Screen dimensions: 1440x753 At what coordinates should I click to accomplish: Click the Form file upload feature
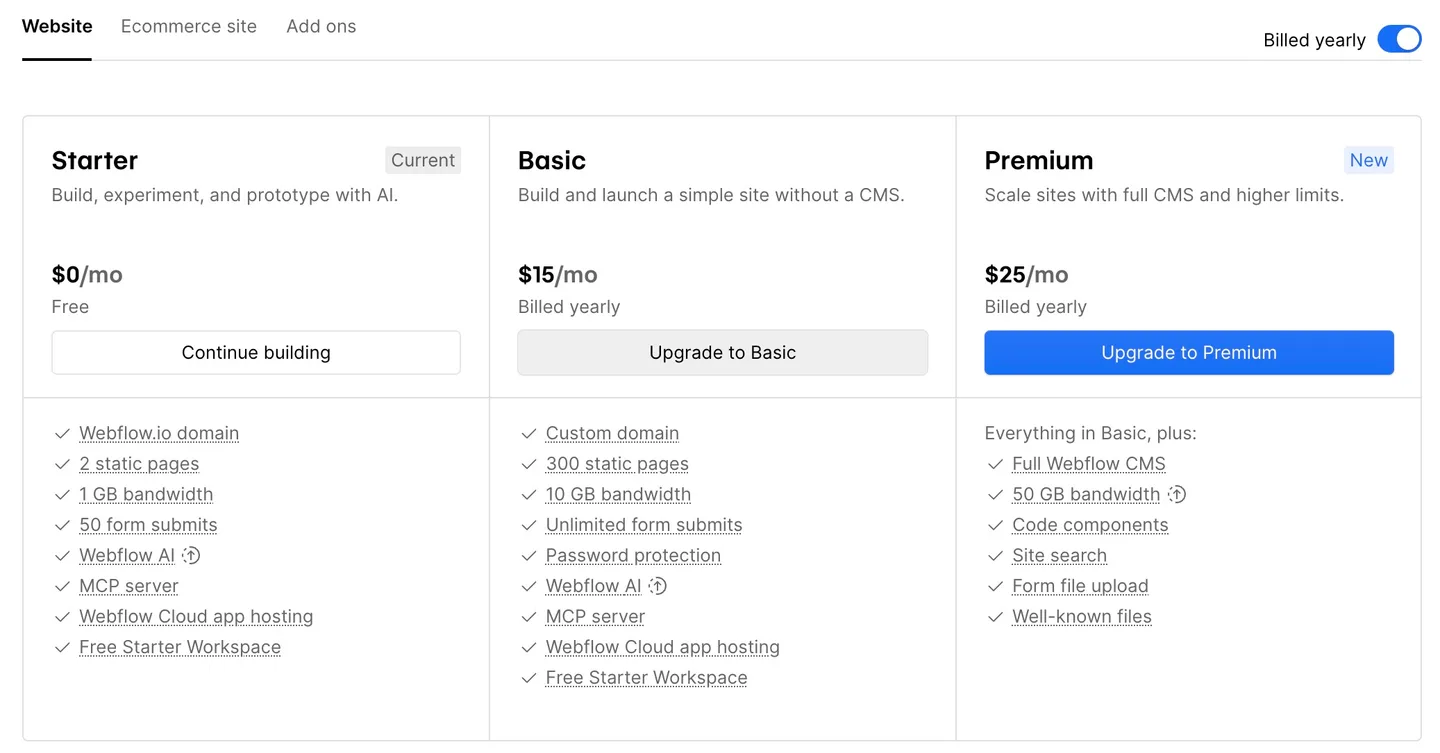(x=1080, y=586)
